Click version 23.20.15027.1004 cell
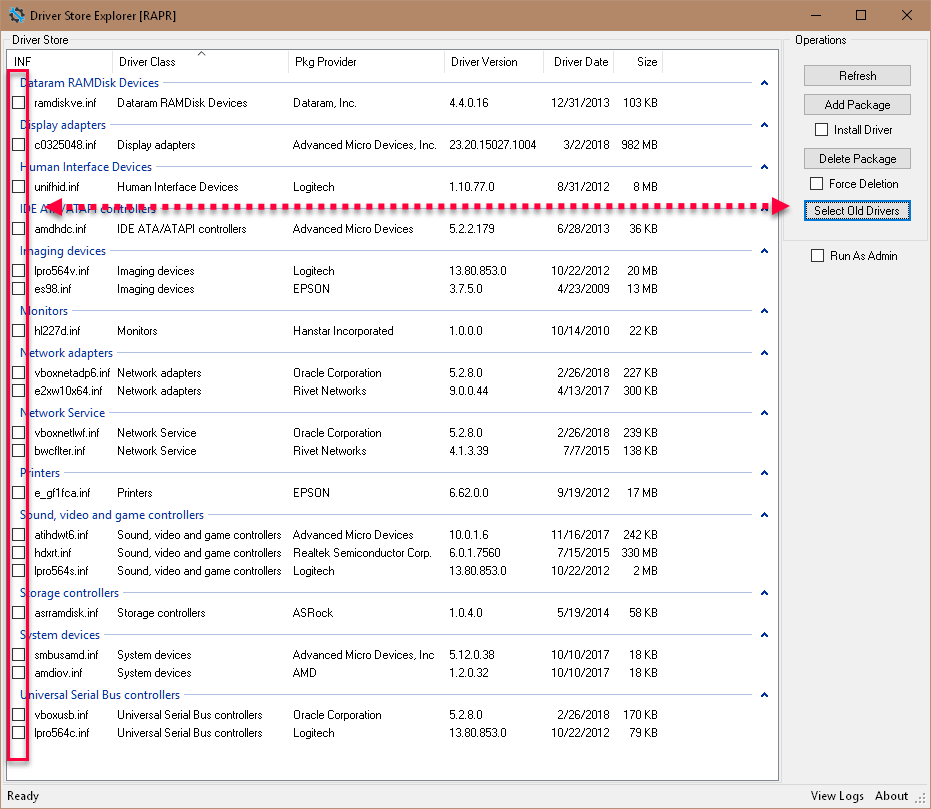This screenshot has width=931, height=809. tap(492, 145)
